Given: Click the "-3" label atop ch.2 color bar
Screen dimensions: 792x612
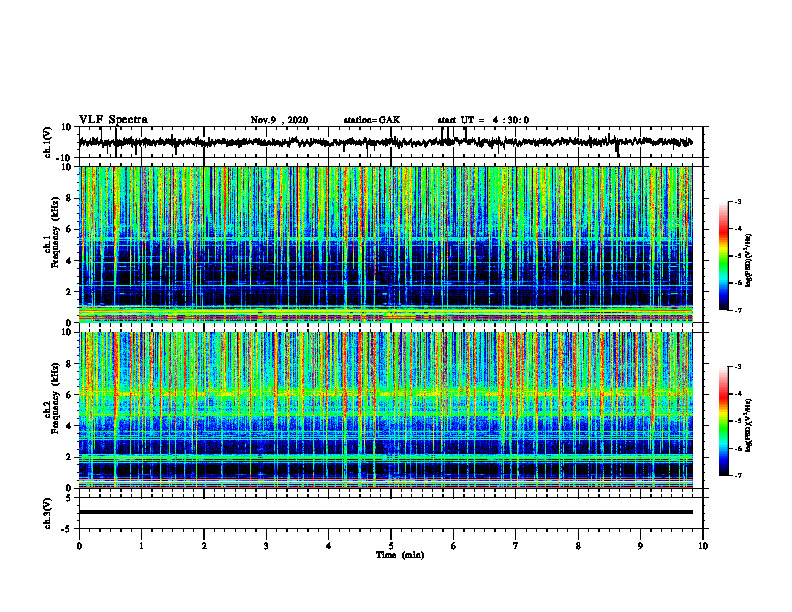Looking at the screenshot, I should (737, 367).
